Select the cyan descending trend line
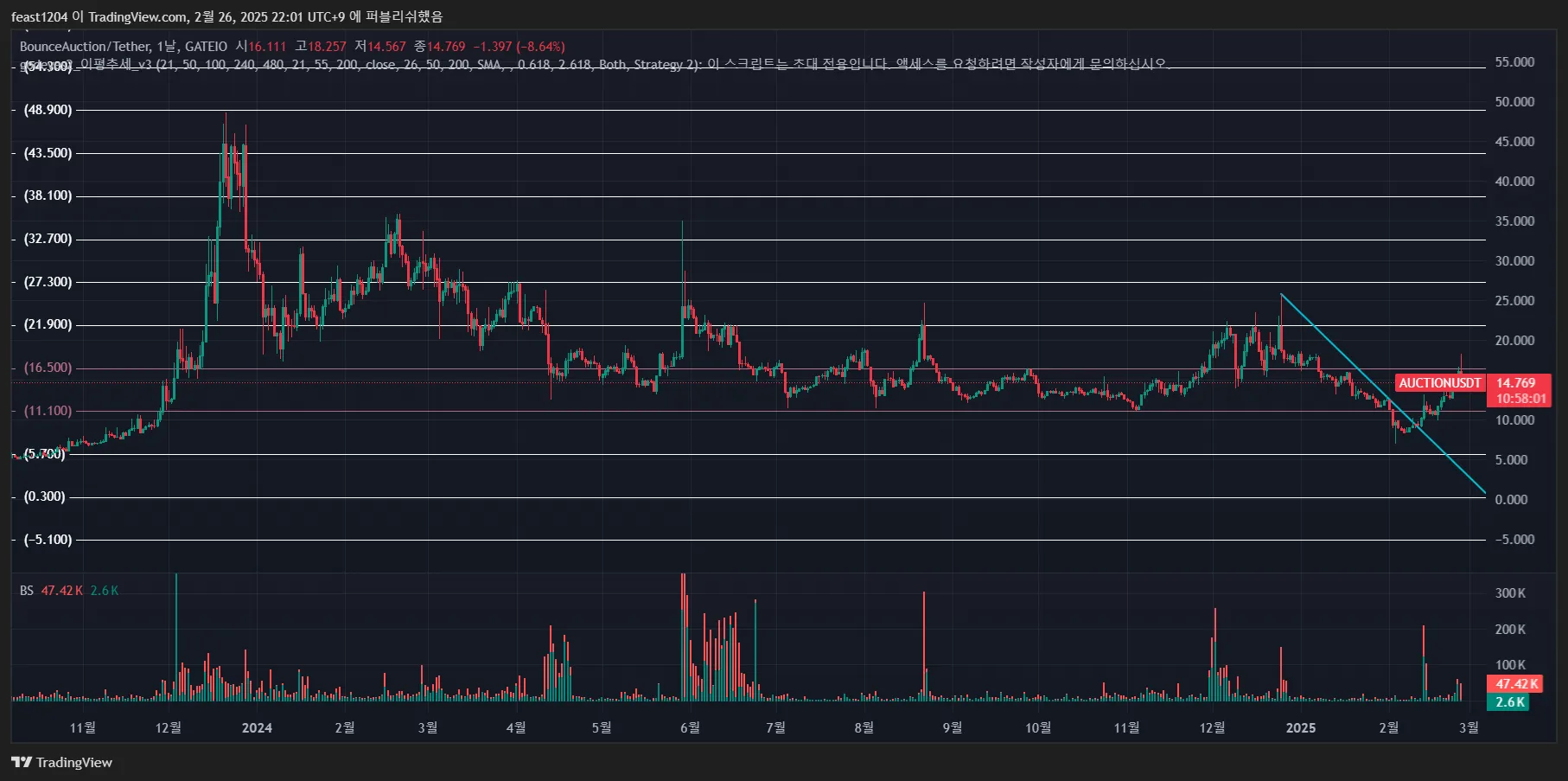This screenshot has height=781, width=1568. (1383, 394)
